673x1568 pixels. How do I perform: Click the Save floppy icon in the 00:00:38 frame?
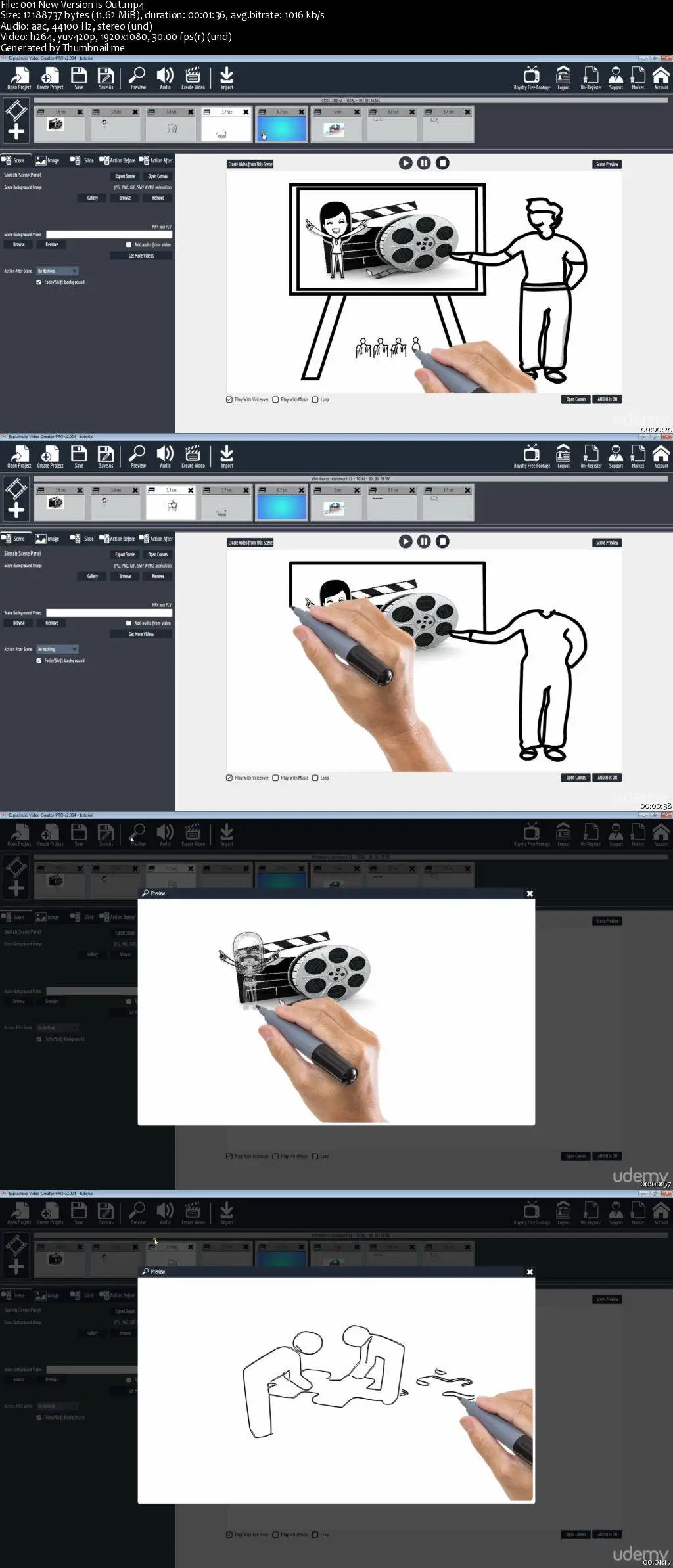79,457
